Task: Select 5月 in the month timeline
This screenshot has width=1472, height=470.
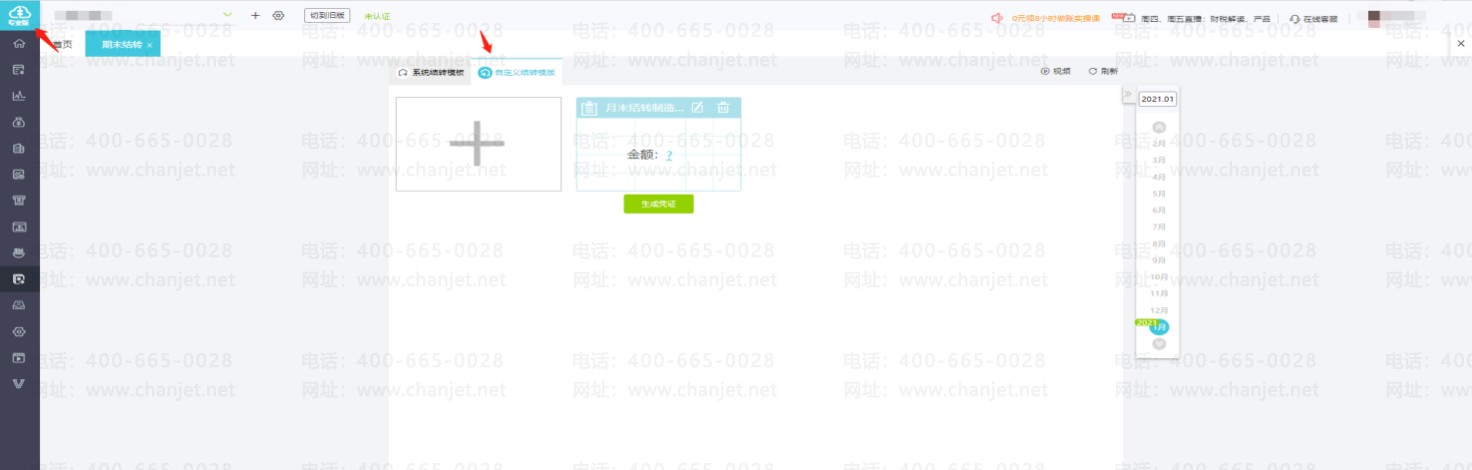Action: (x=1159, y=194)
